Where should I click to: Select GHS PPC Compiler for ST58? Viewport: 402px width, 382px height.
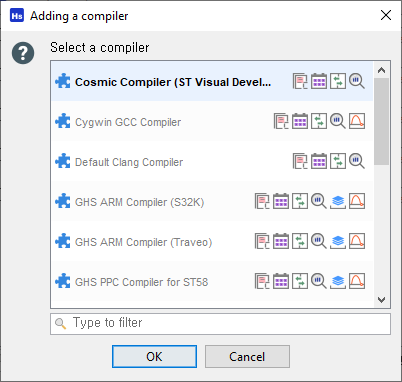coord(212,281)
